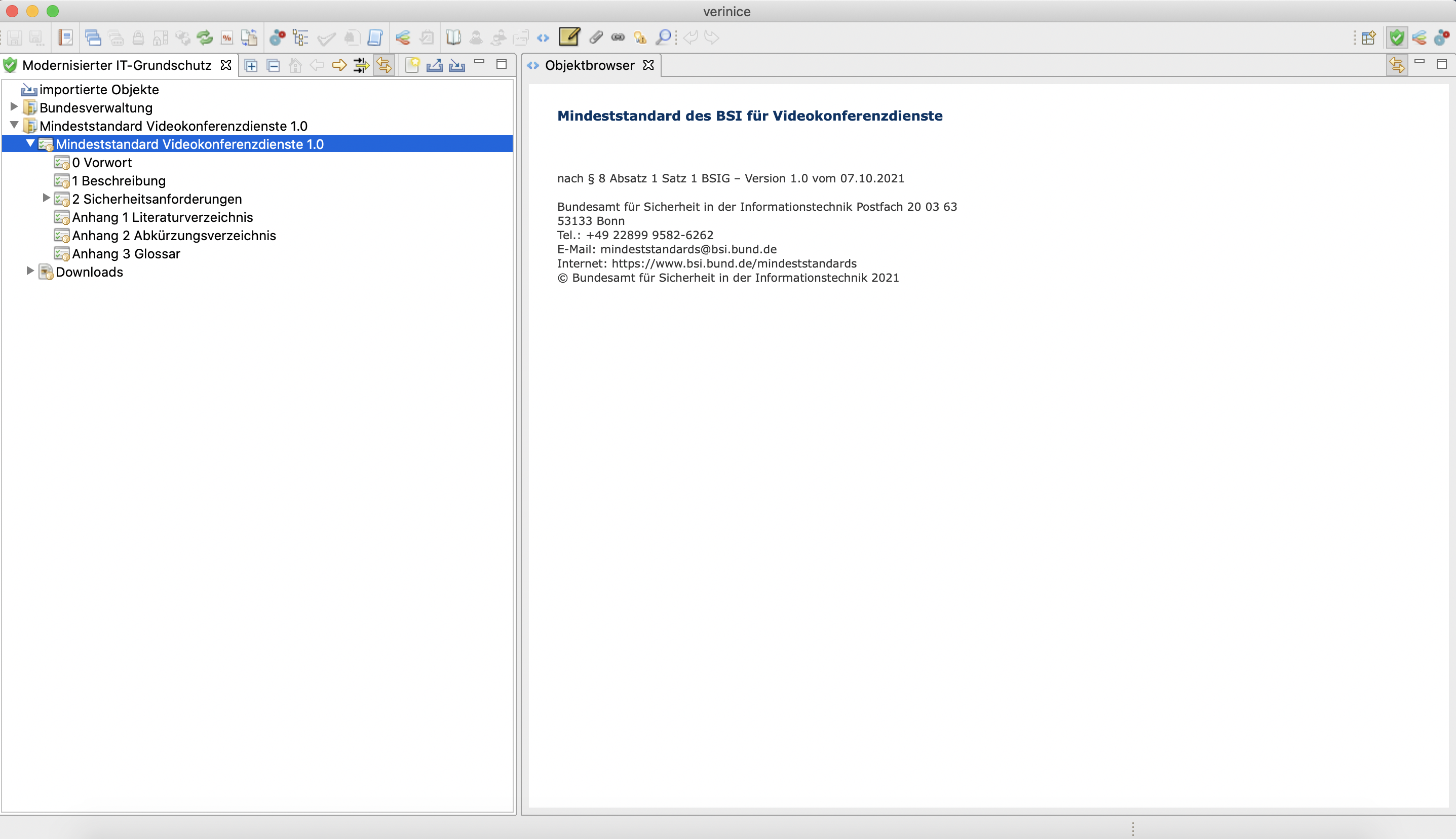
Task: Expand 2 Sicherheitsanforderungen node
Action: click(x=46, y=198)
